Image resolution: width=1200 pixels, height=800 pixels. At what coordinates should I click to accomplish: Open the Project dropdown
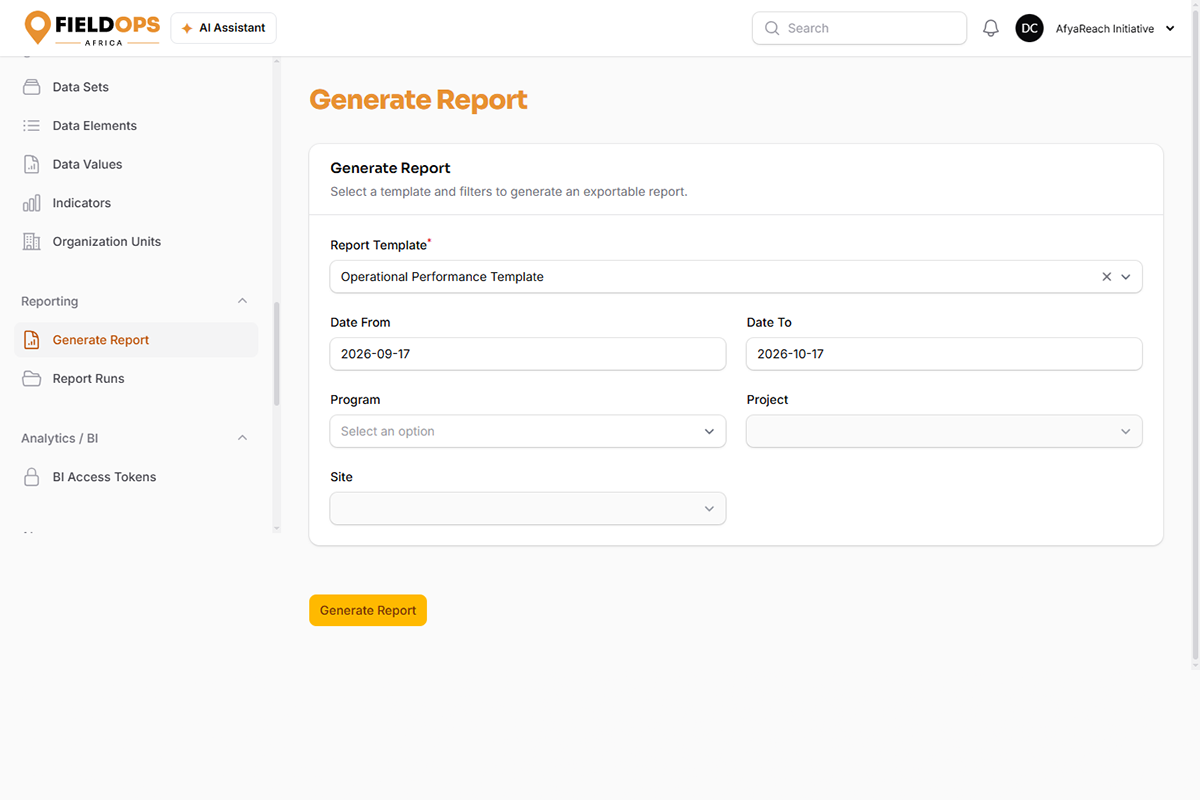[x=944, y=431]
